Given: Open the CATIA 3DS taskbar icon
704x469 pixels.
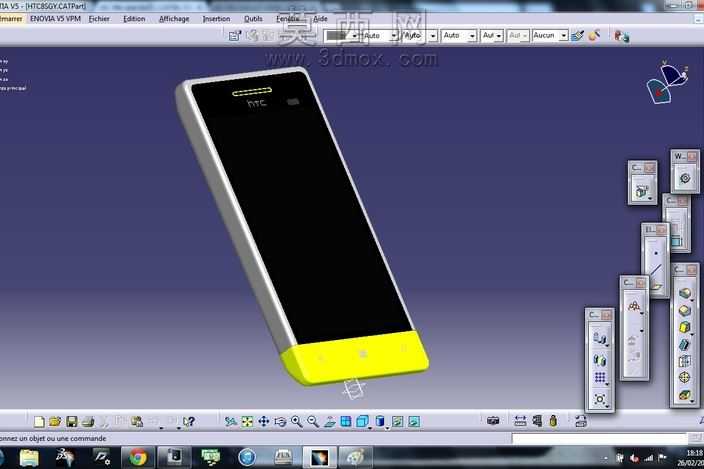Looking at the screenshot, I should 65,457.
